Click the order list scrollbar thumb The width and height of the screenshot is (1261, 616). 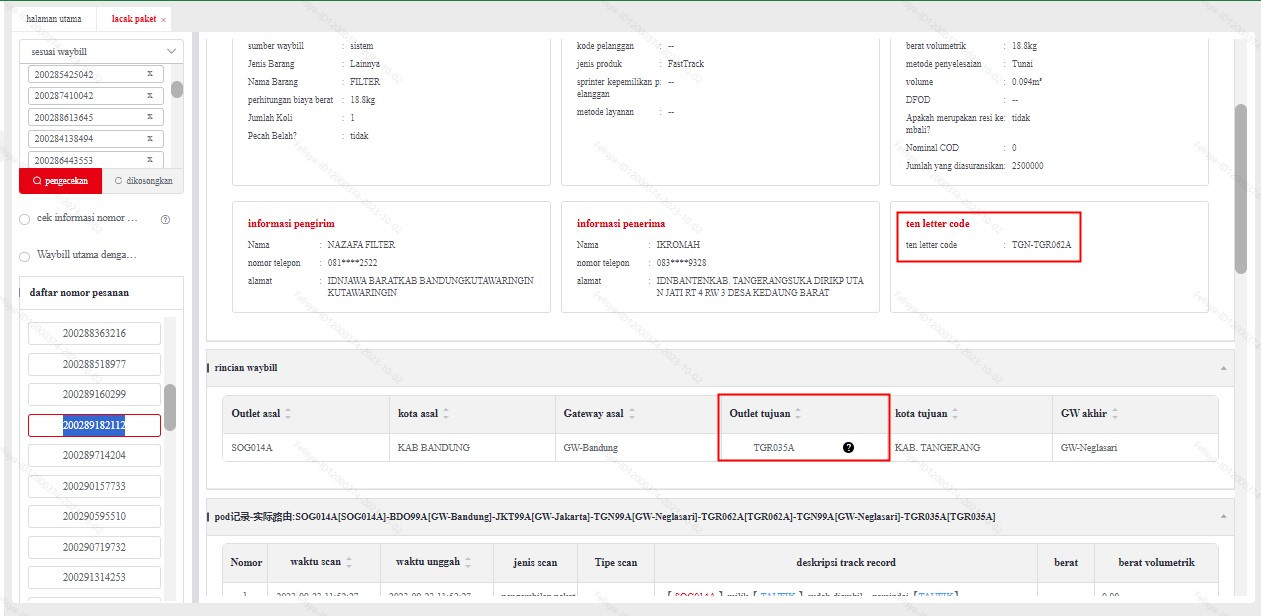pyautogui.click(x=170, y=407)
